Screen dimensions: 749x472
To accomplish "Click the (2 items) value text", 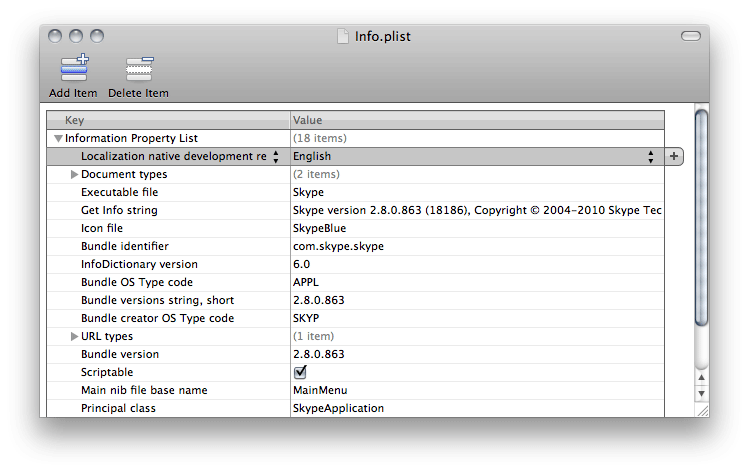I will [316, 174].
